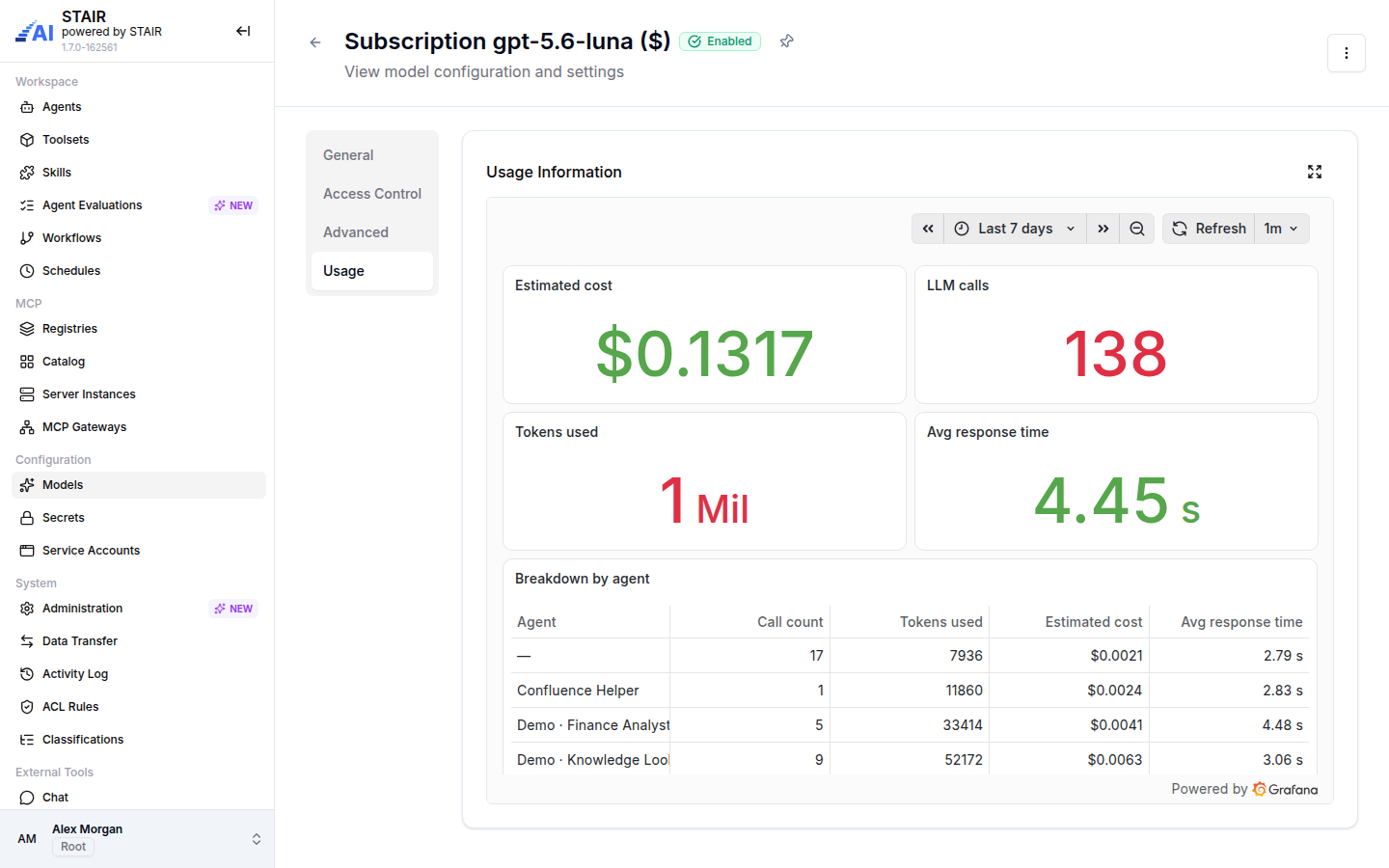Collapse the sidebar with the arrow icon
This screenshot has width=1389, height=868.
tap(243, 31)
